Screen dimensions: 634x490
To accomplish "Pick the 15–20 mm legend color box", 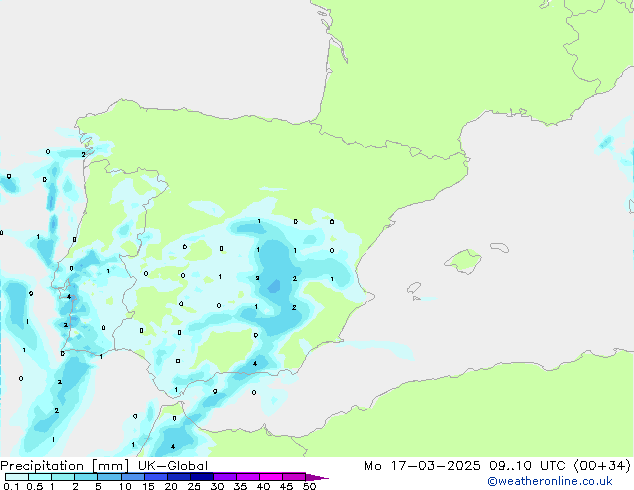I will [155, 477].
